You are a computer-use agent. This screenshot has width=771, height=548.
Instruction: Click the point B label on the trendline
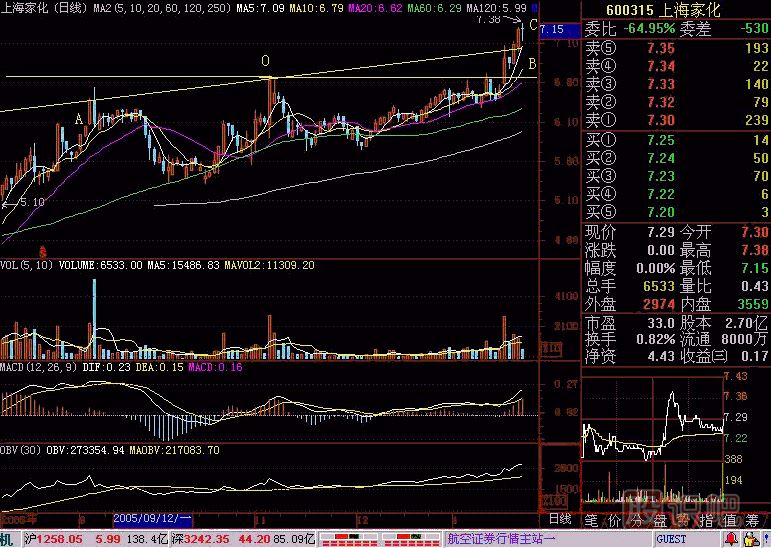(x=532, y=64)
